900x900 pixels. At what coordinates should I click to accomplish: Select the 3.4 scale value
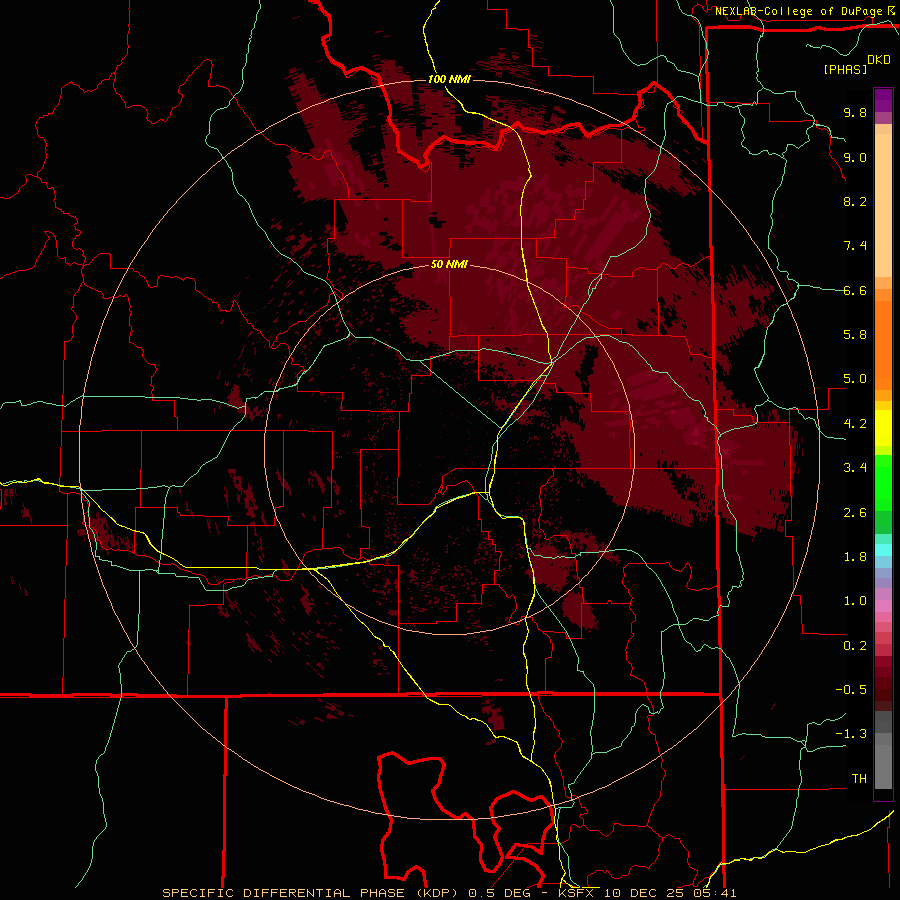tap(855, 468)
